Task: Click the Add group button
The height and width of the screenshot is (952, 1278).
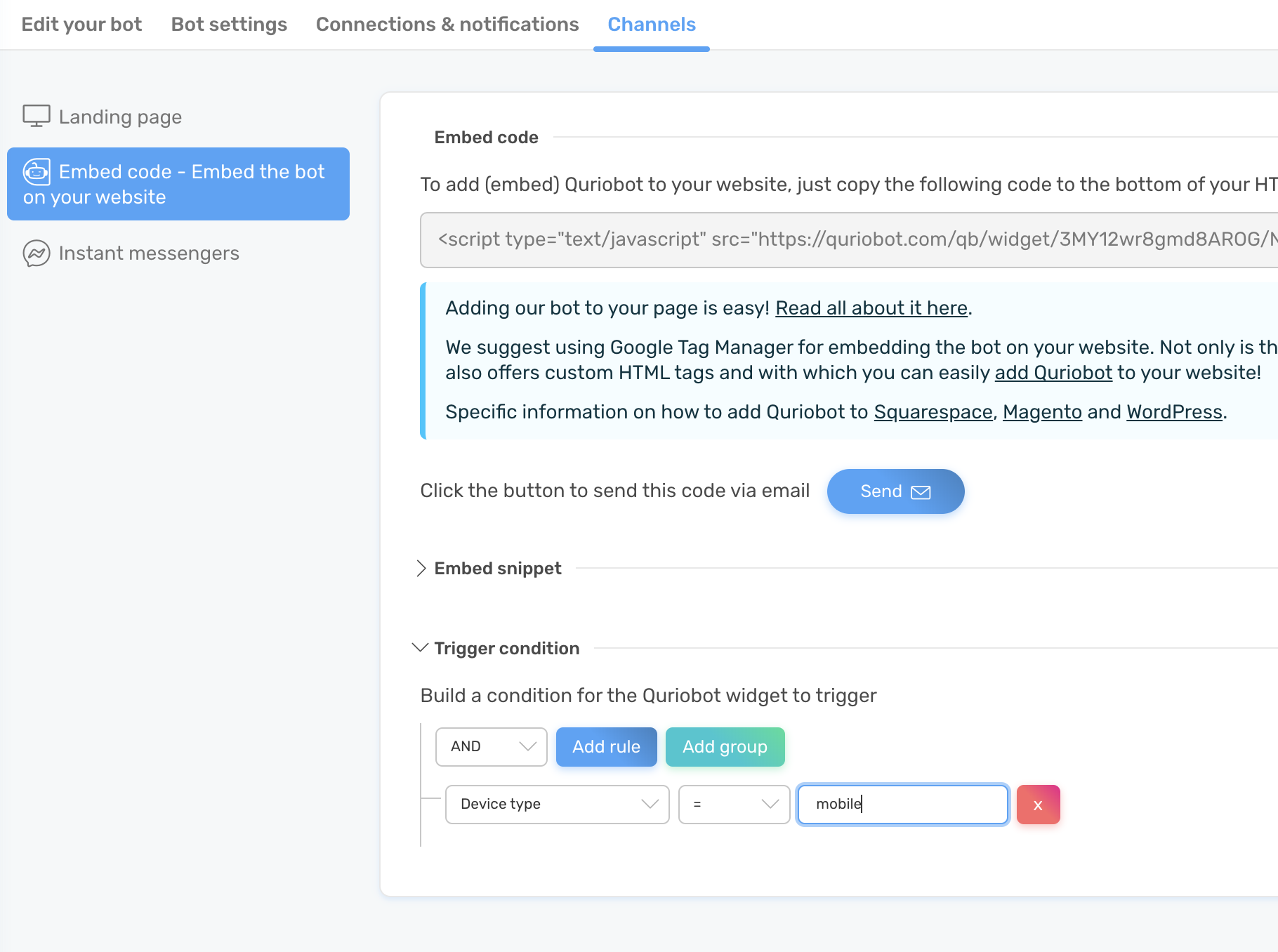Action: pyautogui.click(x=725, y=747)
